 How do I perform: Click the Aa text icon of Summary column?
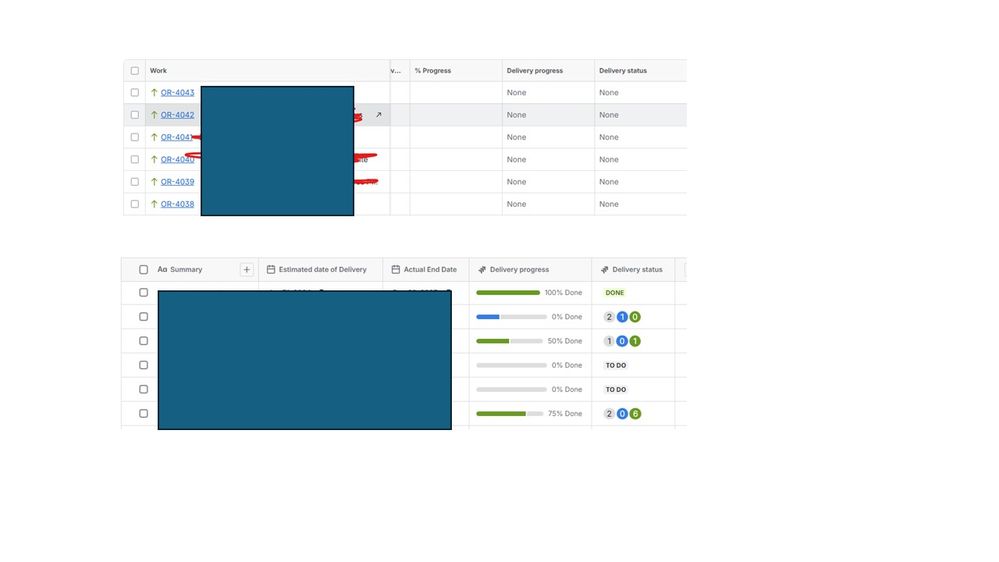[x=162, y=270]
